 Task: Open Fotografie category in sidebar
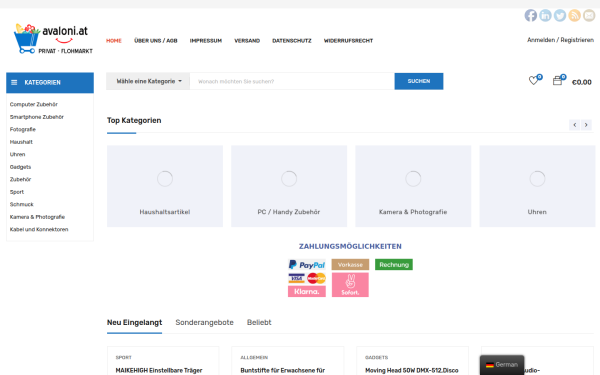coord(23,129)
